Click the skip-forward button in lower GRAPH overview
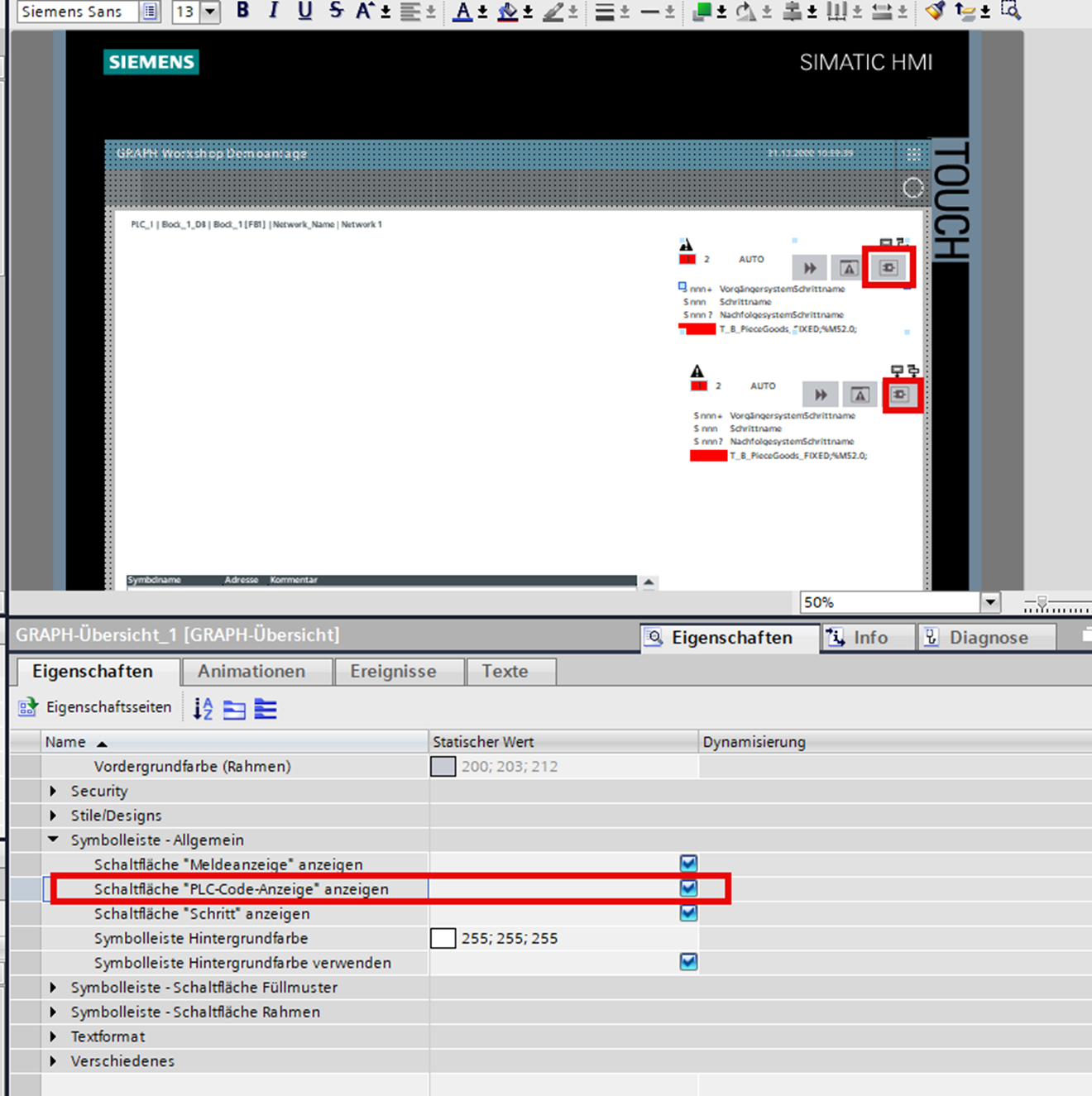Image resolution: width=1092 pixels, height=1096 pixels. click(x=821, y=395)
